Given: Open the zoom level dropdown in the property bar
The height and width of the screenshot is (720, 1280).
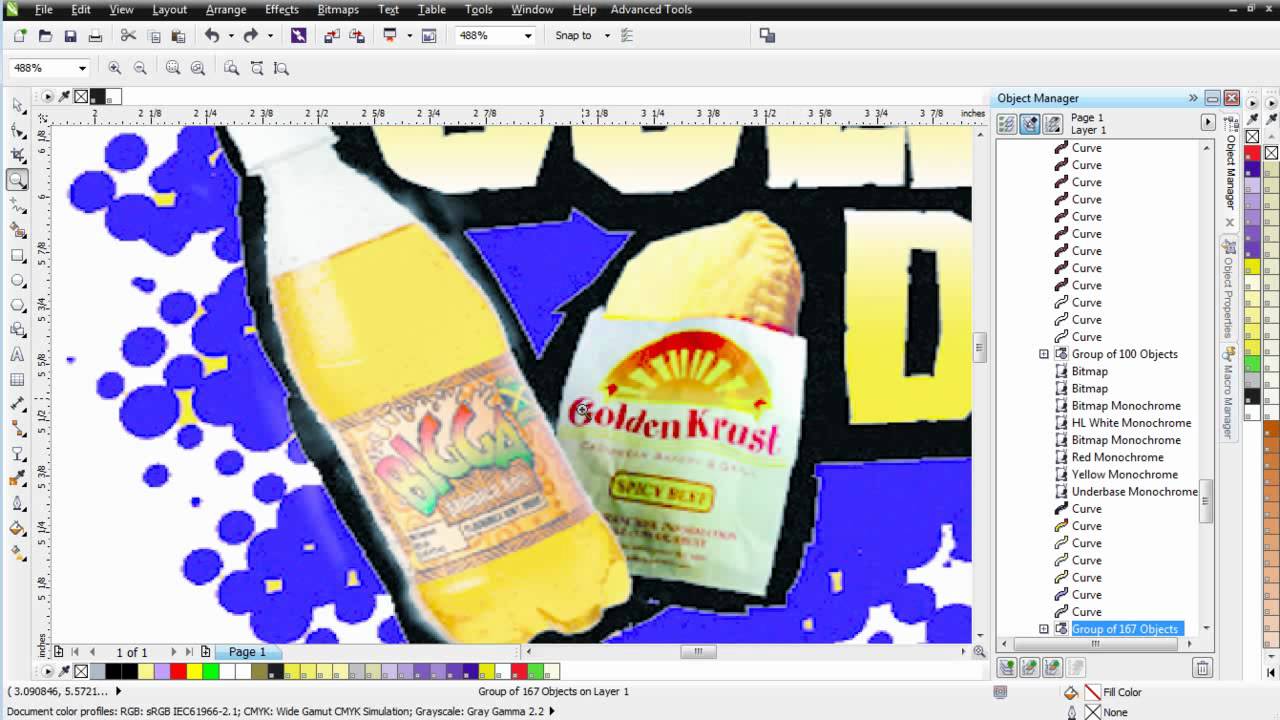Looking at the screenshot, I should point(82,68).
